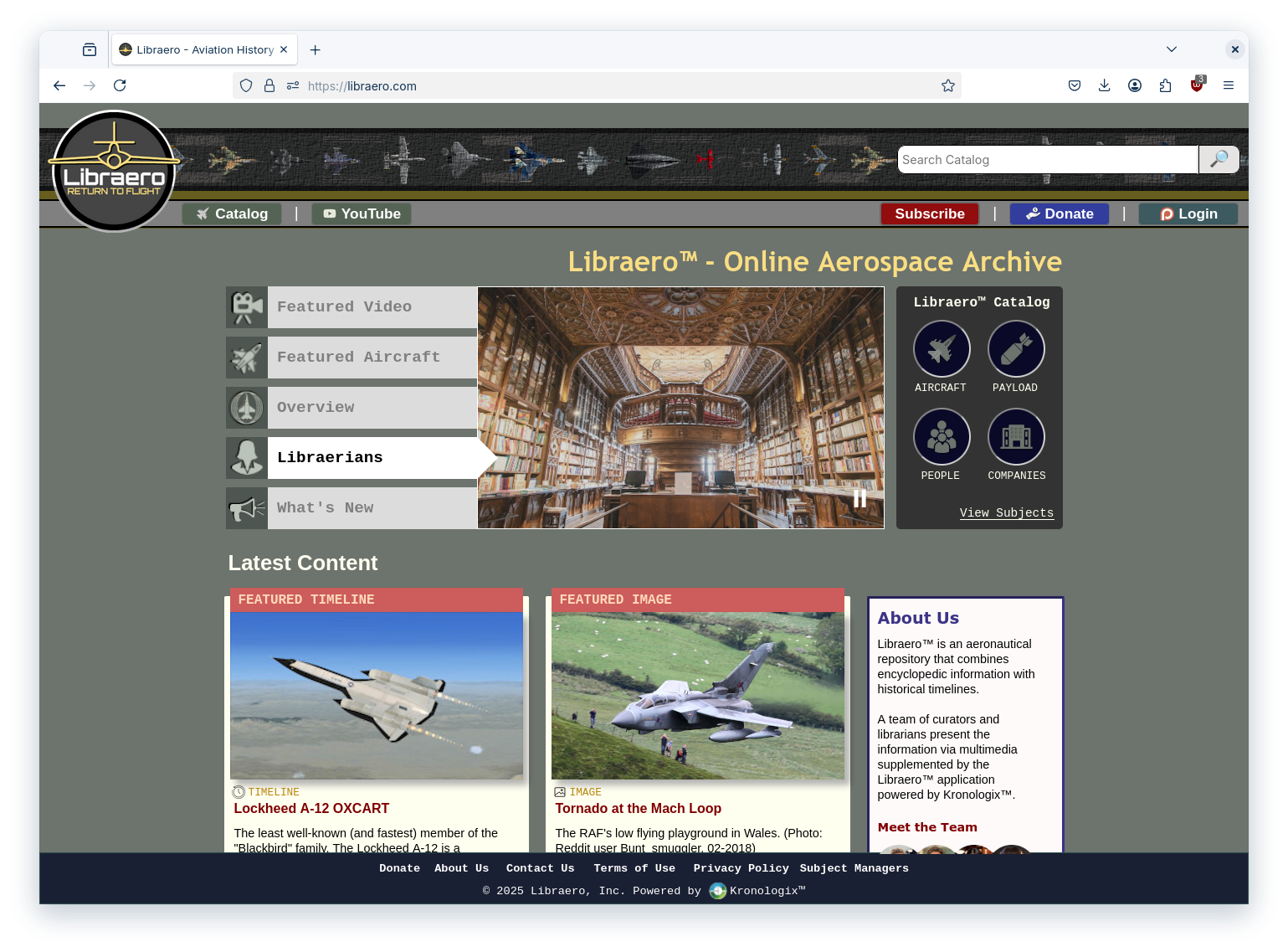Go forward to the next page
1288x952 pixels.
click(90, 85)
